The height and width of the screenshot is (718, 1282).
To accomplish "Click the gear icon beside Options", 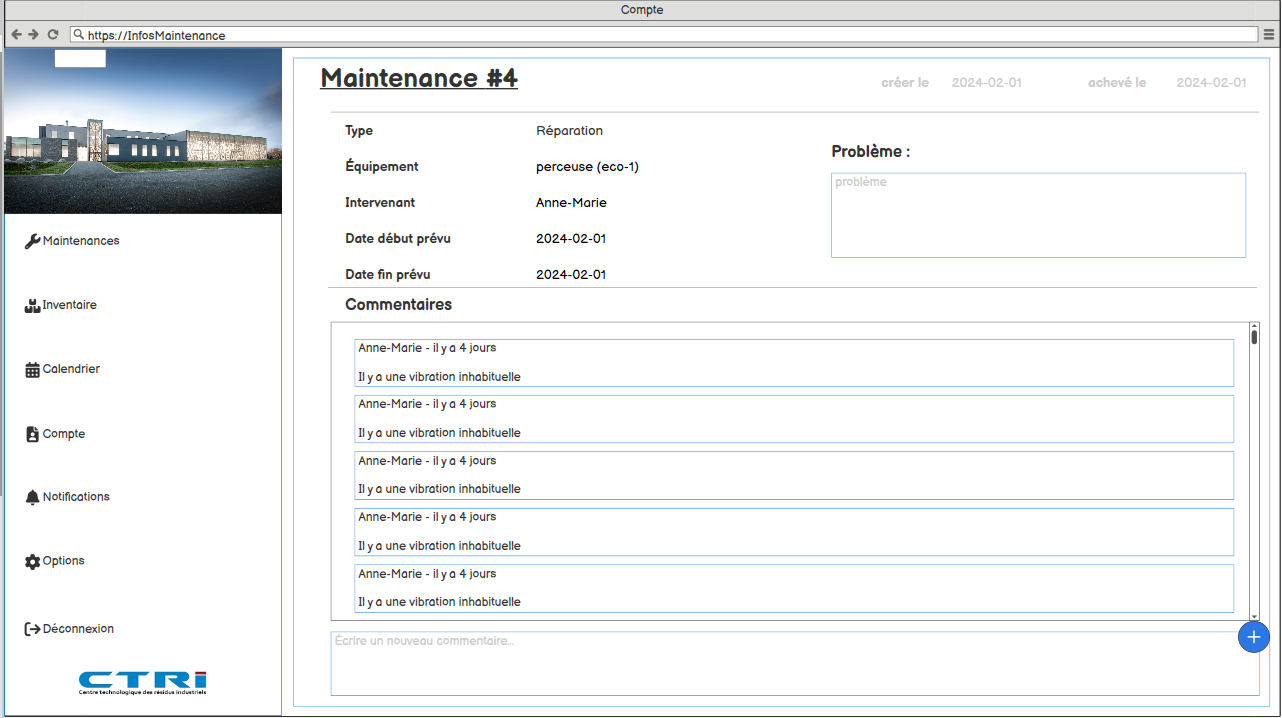I will (32, 561).
